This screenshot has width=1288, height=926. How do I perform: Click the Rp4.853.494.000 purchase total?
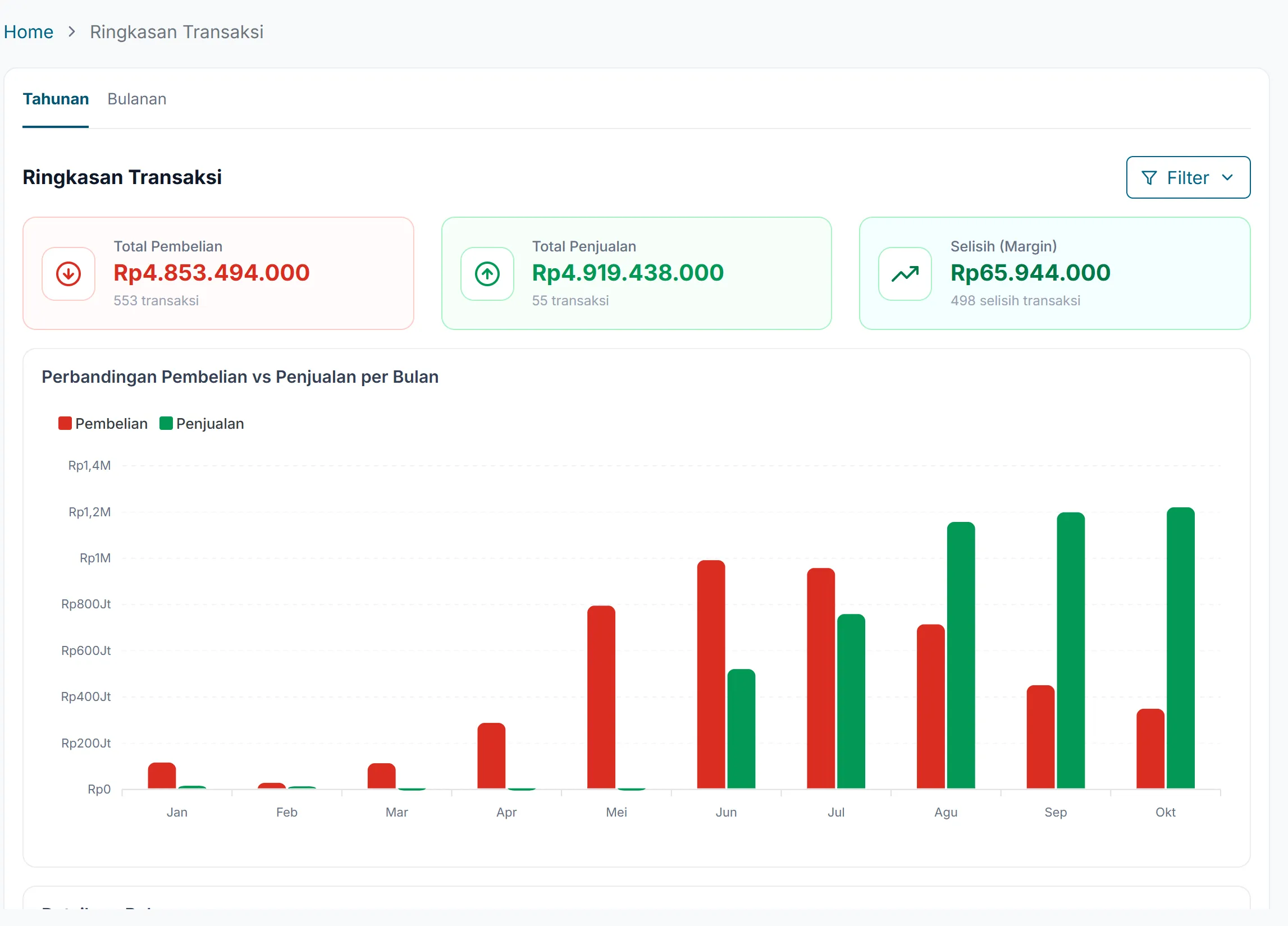(x=212, y=273)
